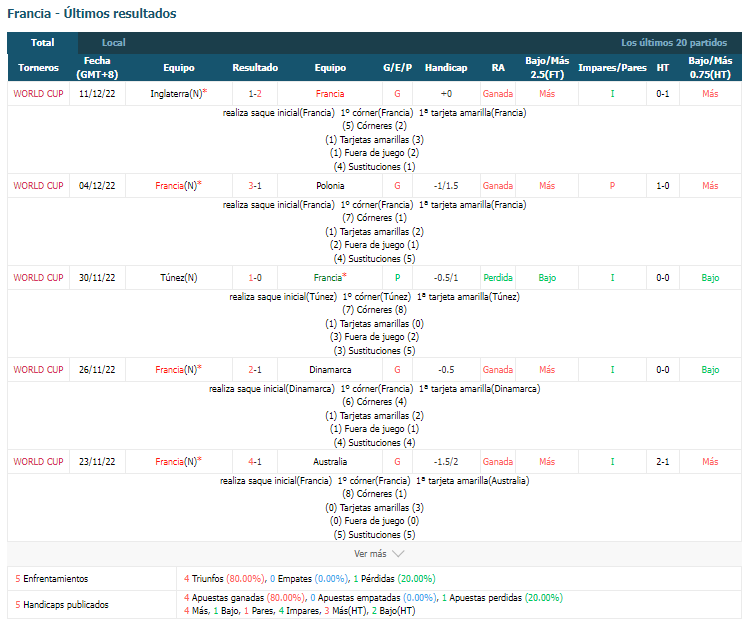Image resolution: width=753 pixels, height=627 pixels.
Task: Switch to the Local tab
Action: (113, 43)
